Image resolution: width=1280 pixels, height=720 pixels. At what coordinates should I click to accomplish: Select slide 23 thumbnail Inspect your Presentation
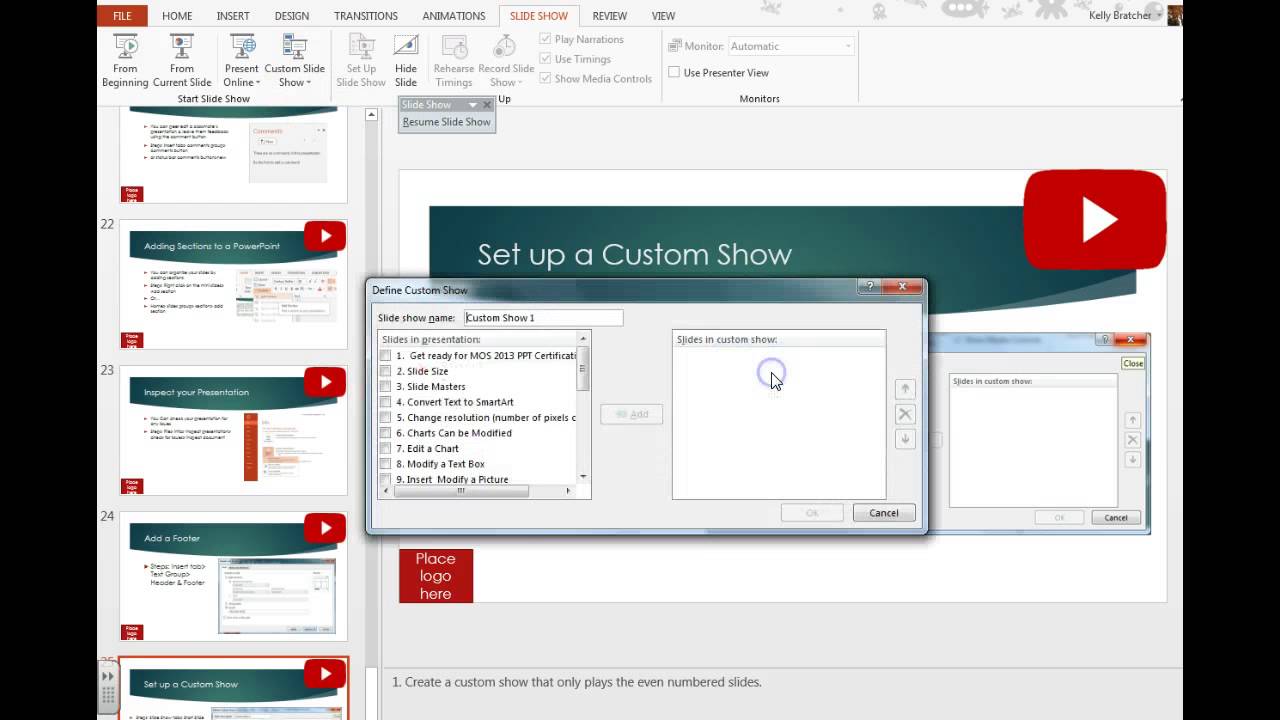click(x=233, y=431)
